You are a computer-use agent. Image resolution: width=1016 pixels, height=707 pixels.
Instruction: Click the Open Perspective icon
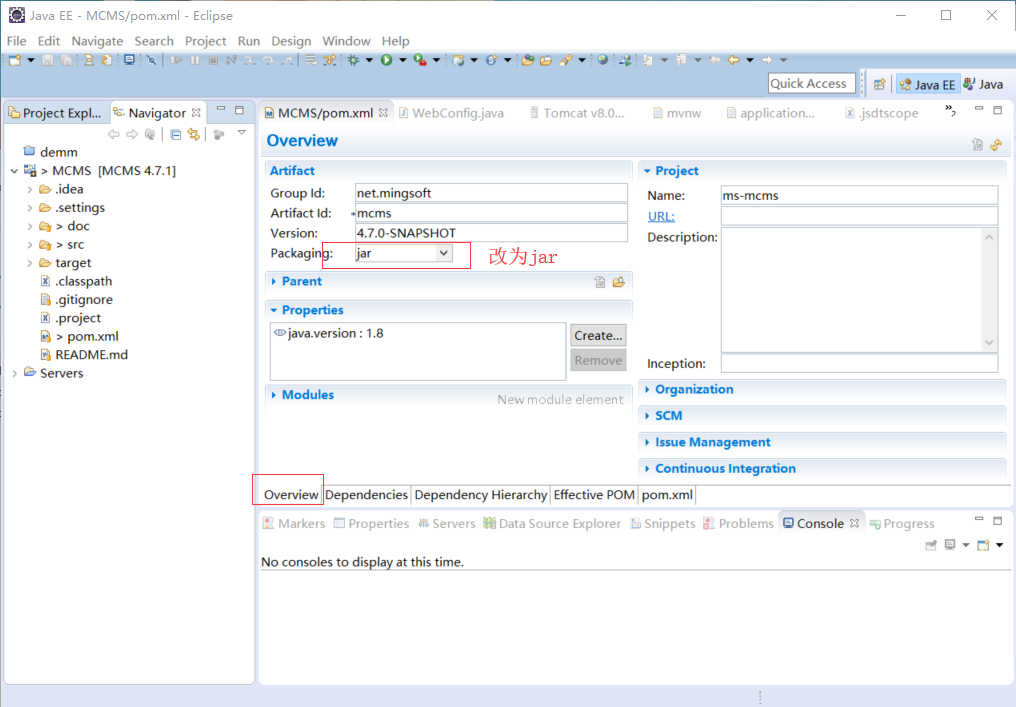[x=879, y=84]
